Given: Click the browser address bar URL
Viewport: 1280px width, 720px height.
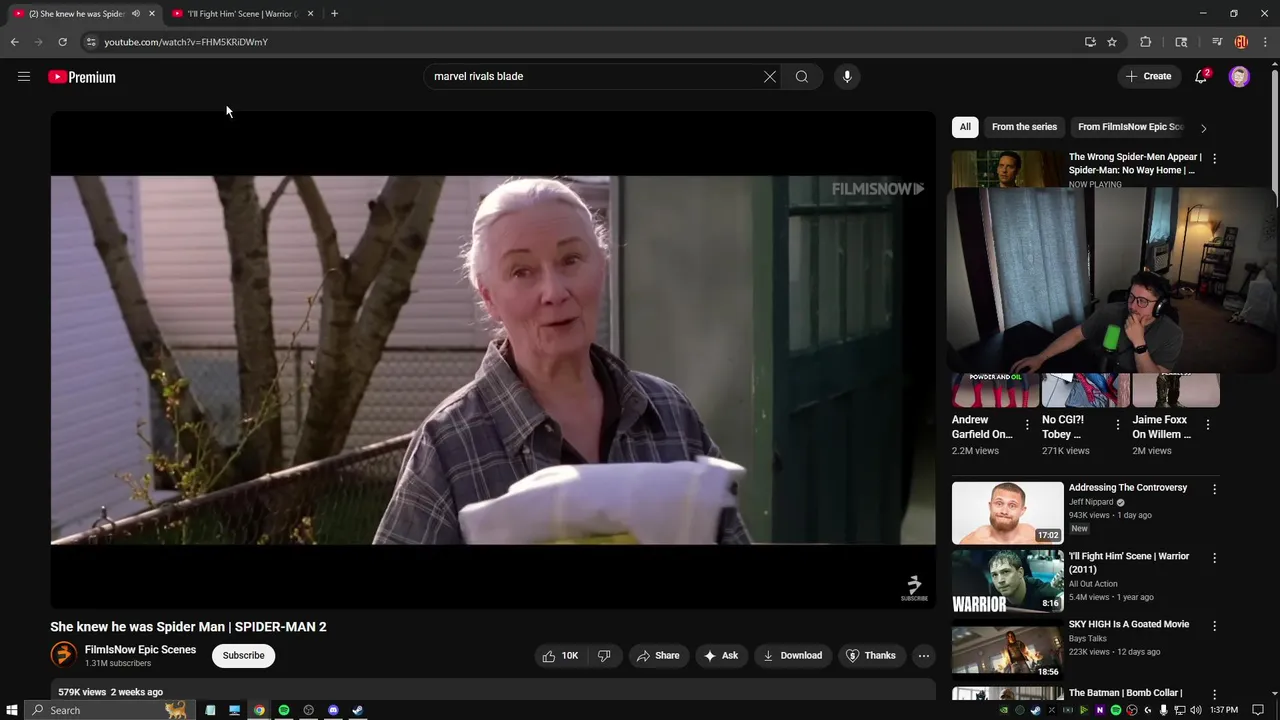Looking at the screenshot, I should [186, 42].
